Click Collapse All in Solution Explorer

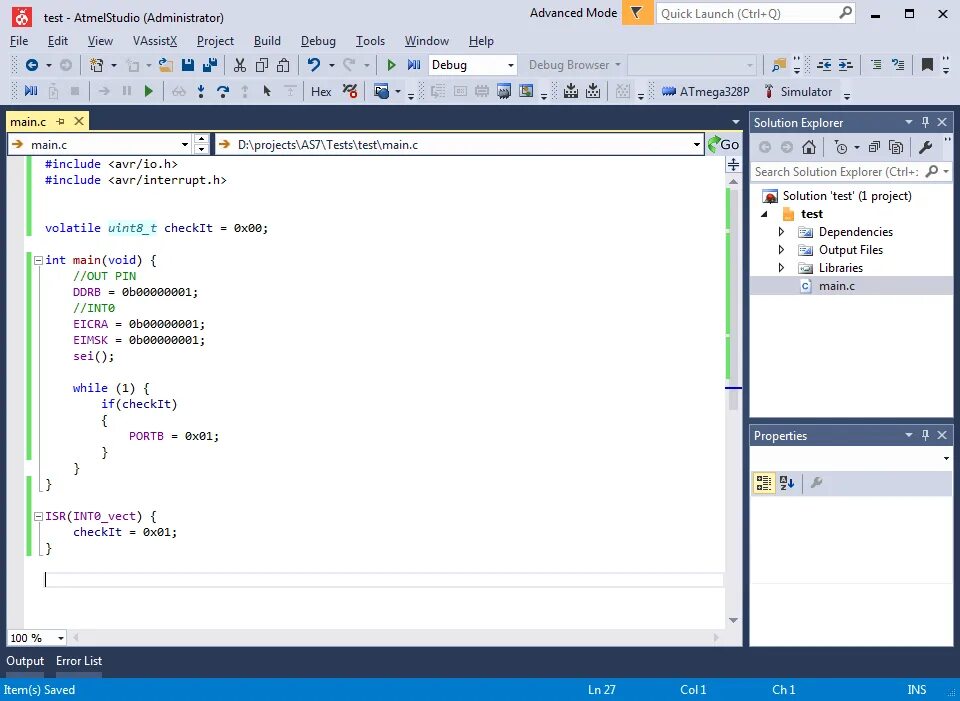pyautogui.click(x=874, y=147)
